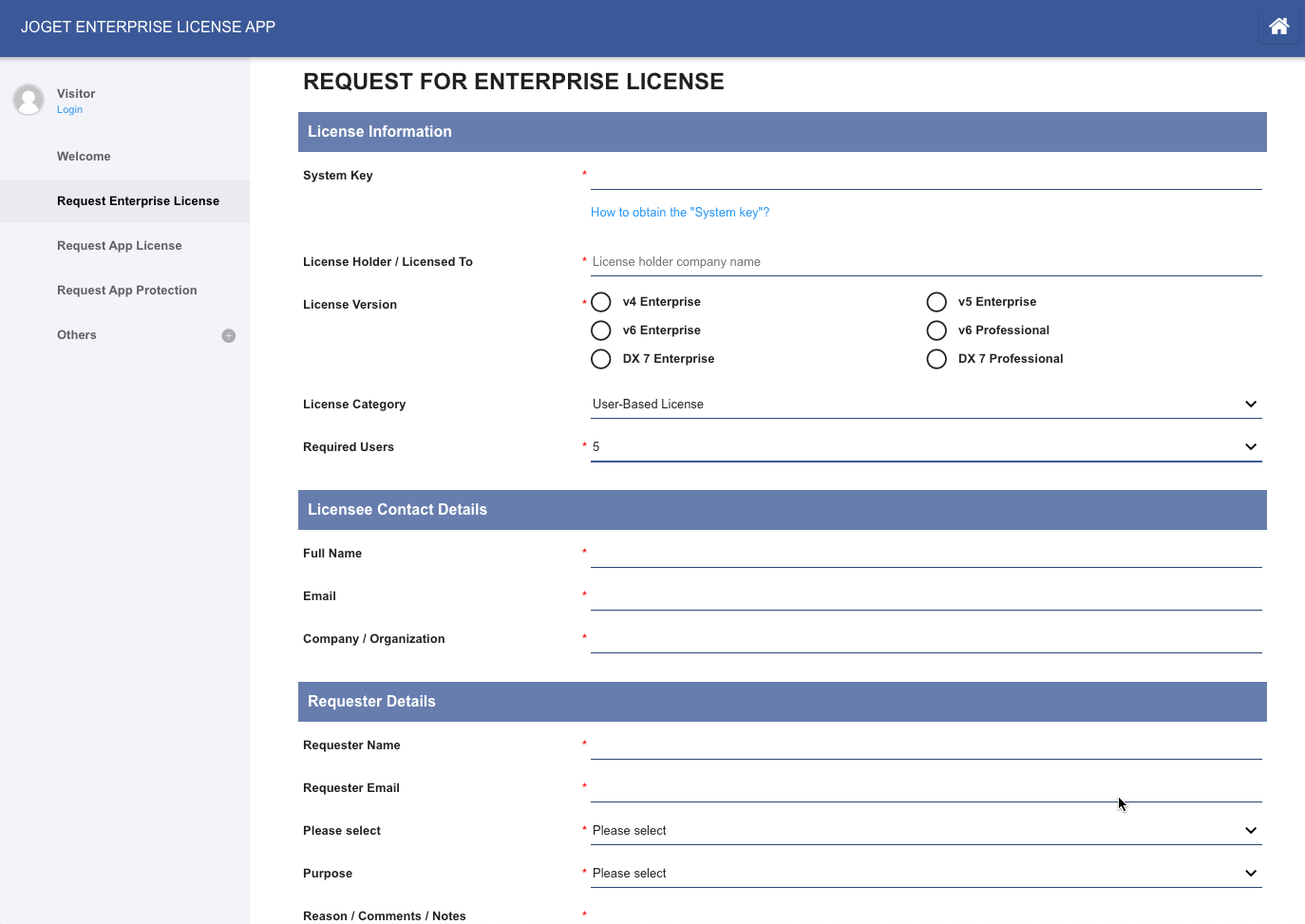Screen dimensions: 1305x924
Task: Select v4 Enterprise radio button
Action: click(601, 302)
